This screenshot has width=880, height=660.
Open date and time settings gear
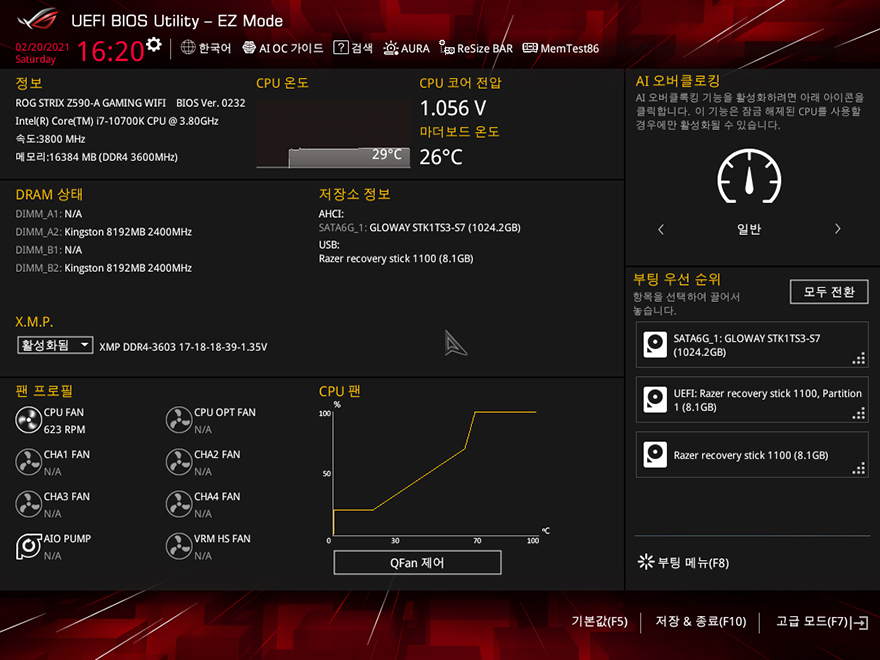154,44
